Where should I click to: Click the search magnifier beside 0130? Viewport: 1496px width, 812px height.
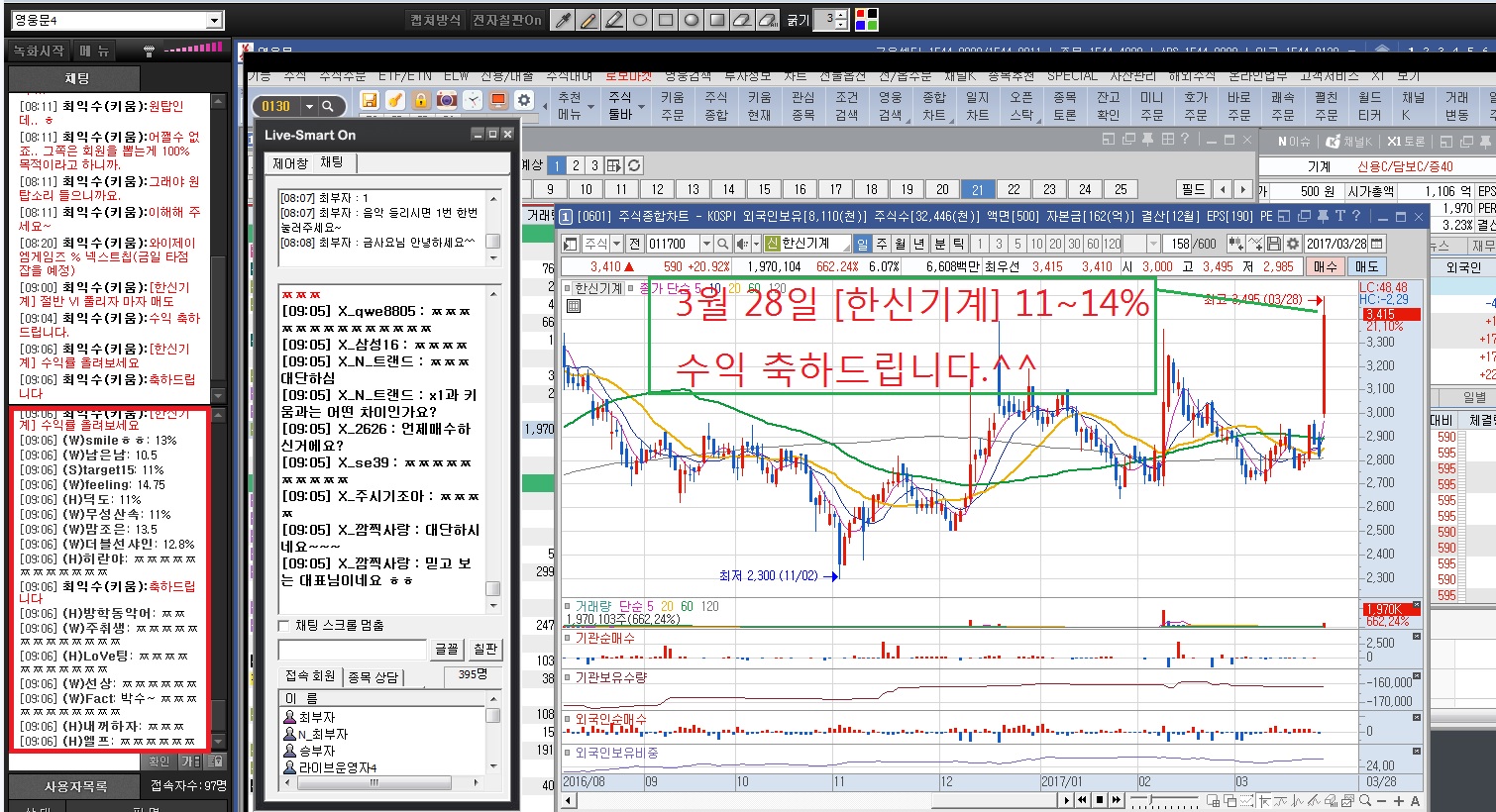point(328,106)
